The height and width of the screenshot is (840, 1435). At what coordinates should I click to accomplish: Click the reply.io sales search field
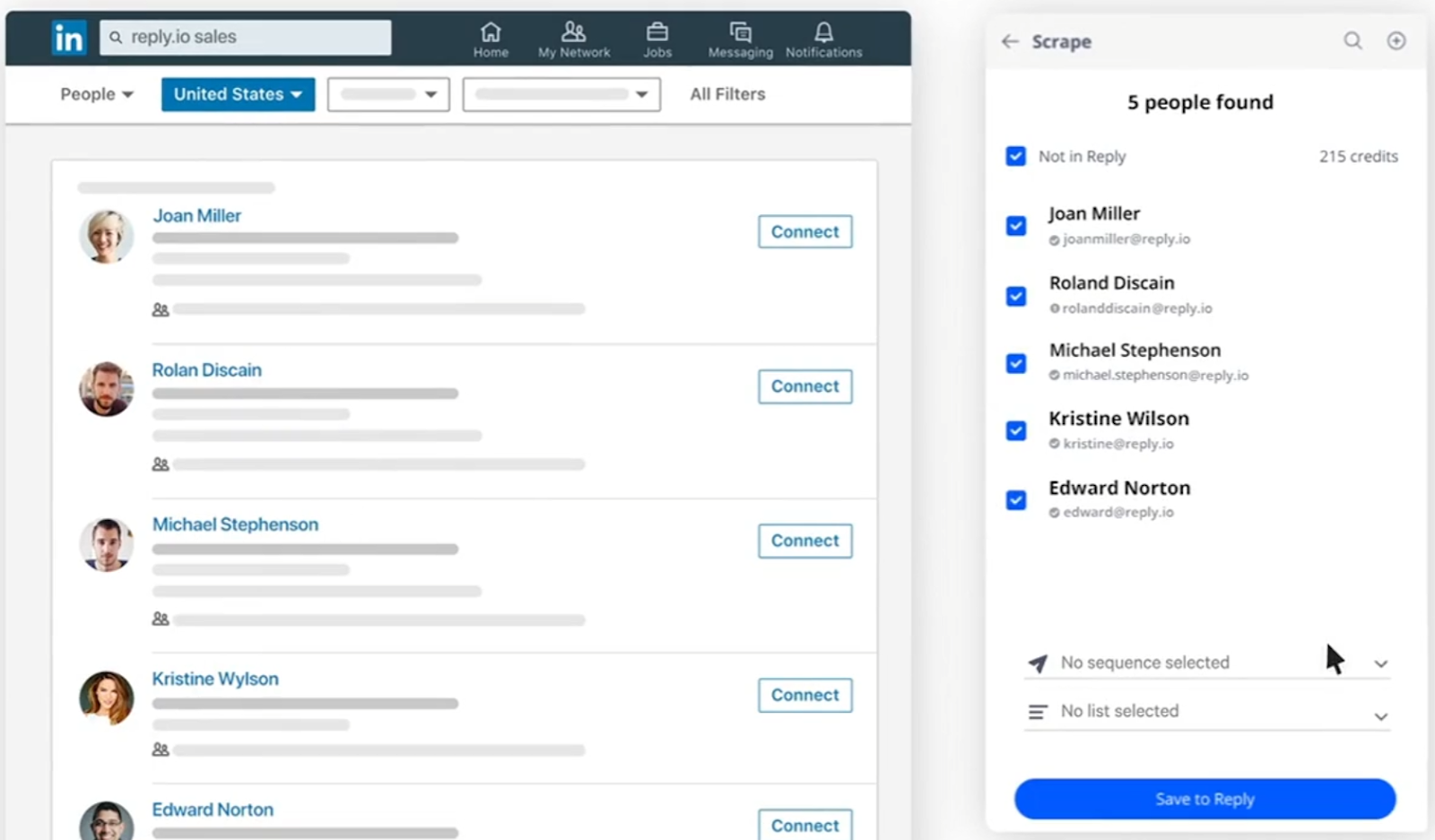coord(245,37)
